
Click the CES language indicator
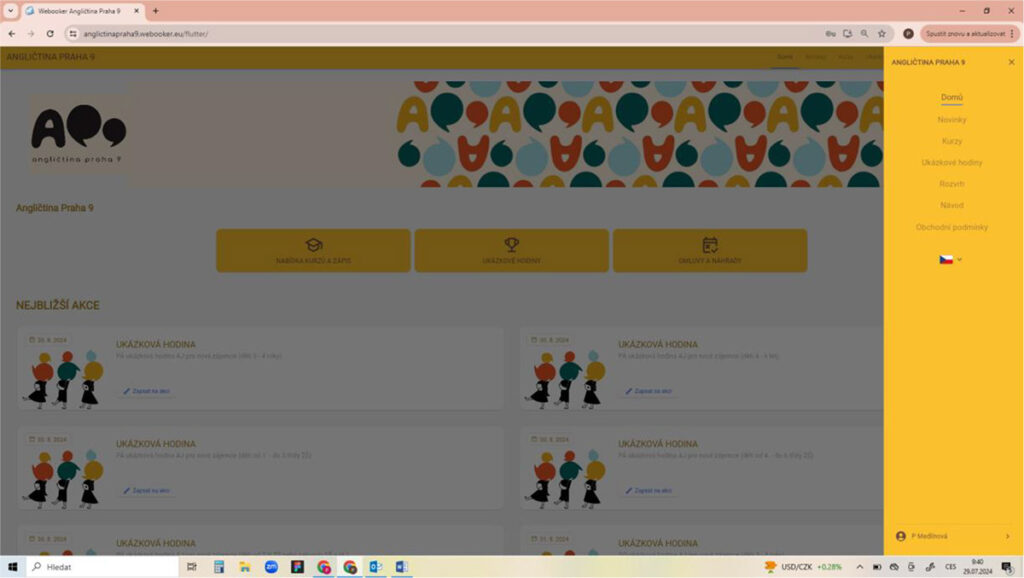[950, 567]
